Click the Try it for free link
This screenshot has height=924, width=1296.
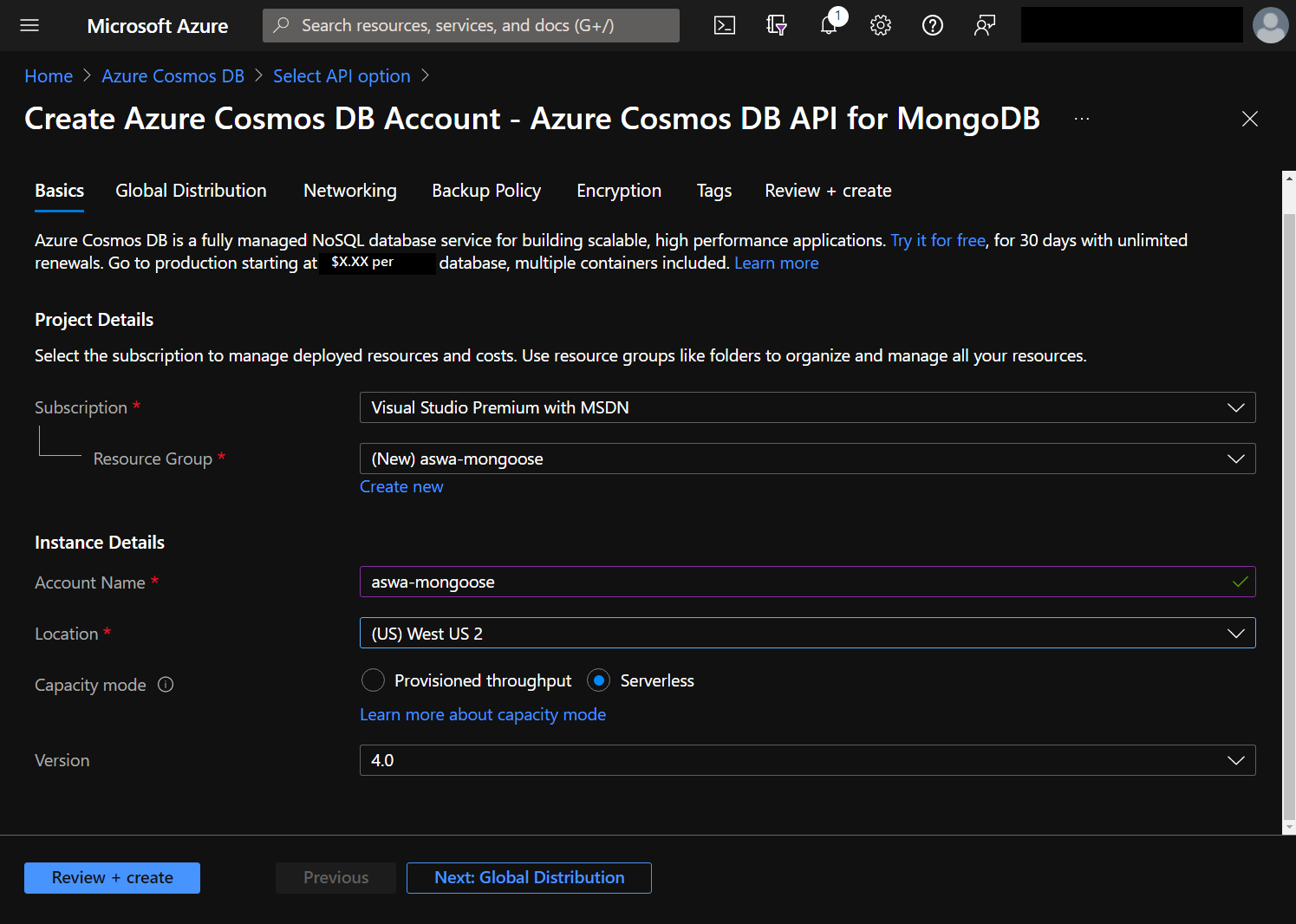938,240
